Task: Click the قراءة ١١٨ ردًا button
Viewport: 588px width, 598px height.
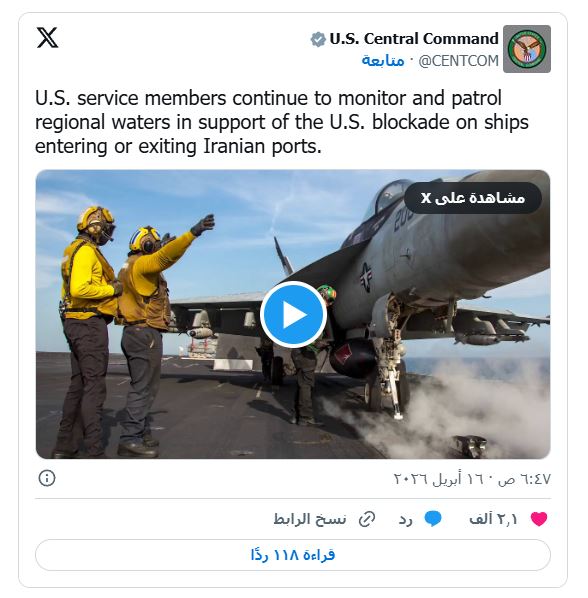Action: click(293, 555)
